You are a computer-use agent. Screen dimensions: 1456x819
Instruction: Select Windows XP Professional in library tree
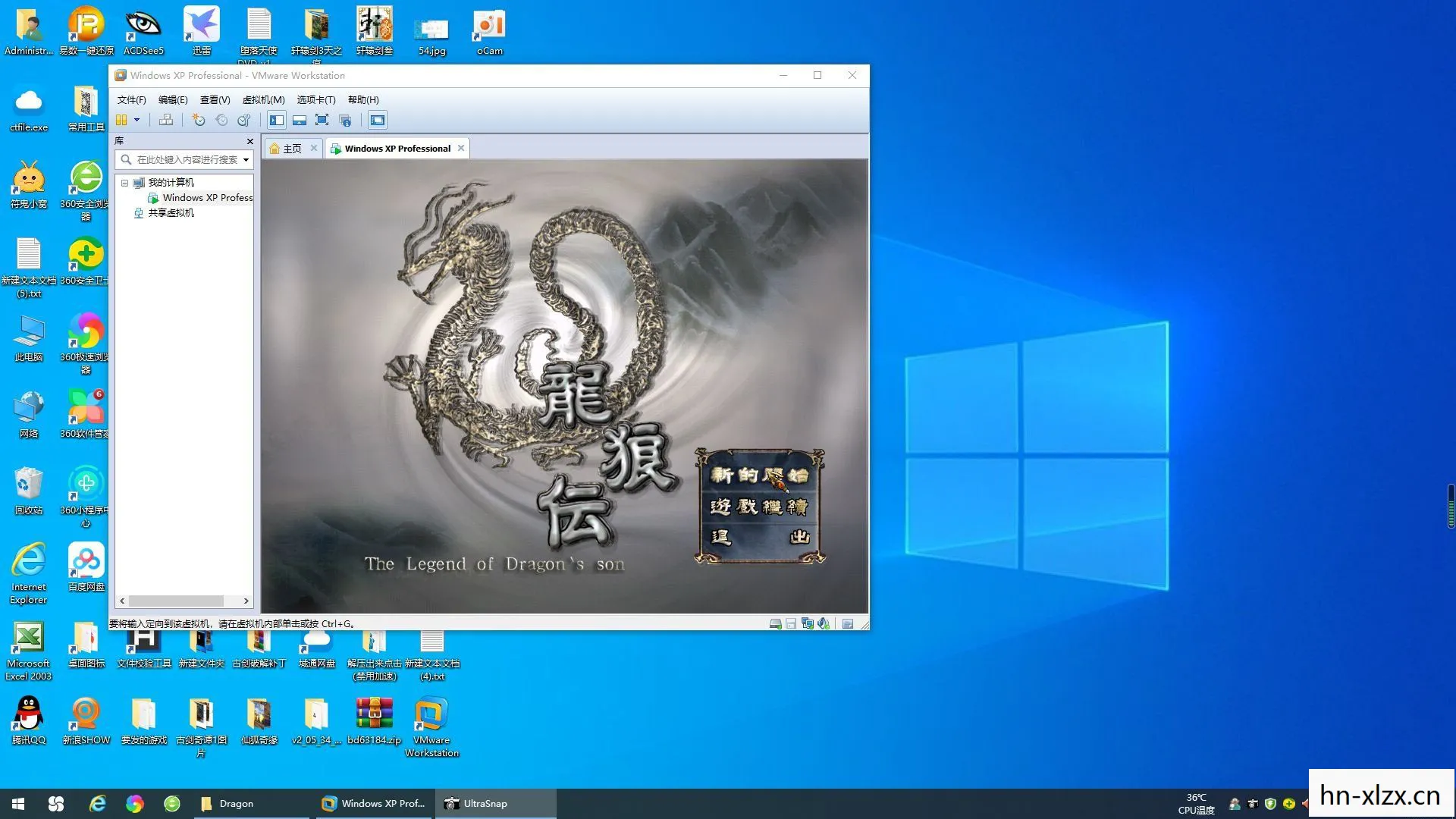tap(200, 198)
